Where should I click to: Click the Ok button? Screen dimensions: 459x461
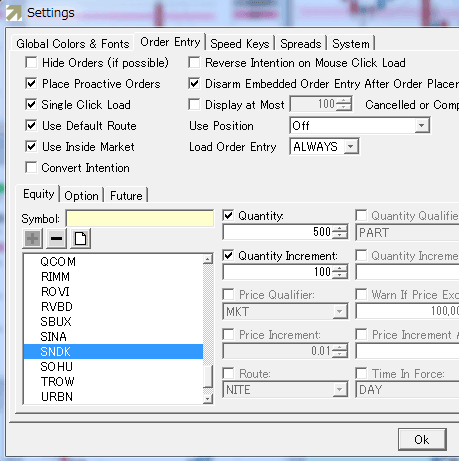click(422, 439)
